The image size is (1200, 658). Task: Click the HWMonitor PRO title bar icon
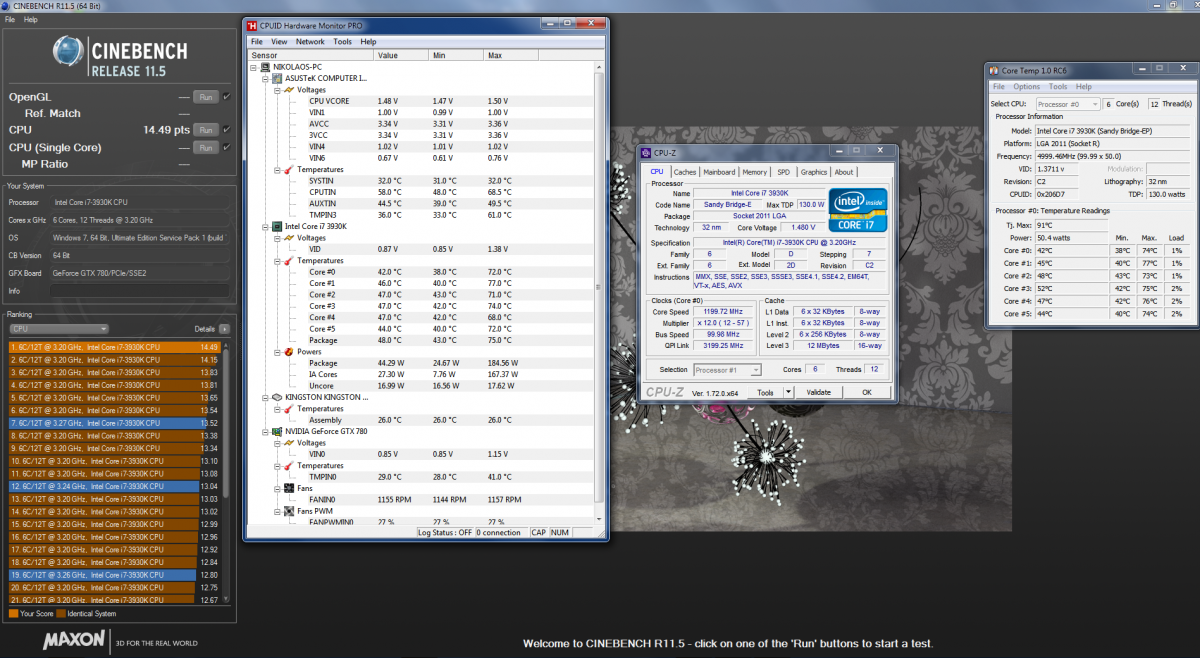point(252,26)
